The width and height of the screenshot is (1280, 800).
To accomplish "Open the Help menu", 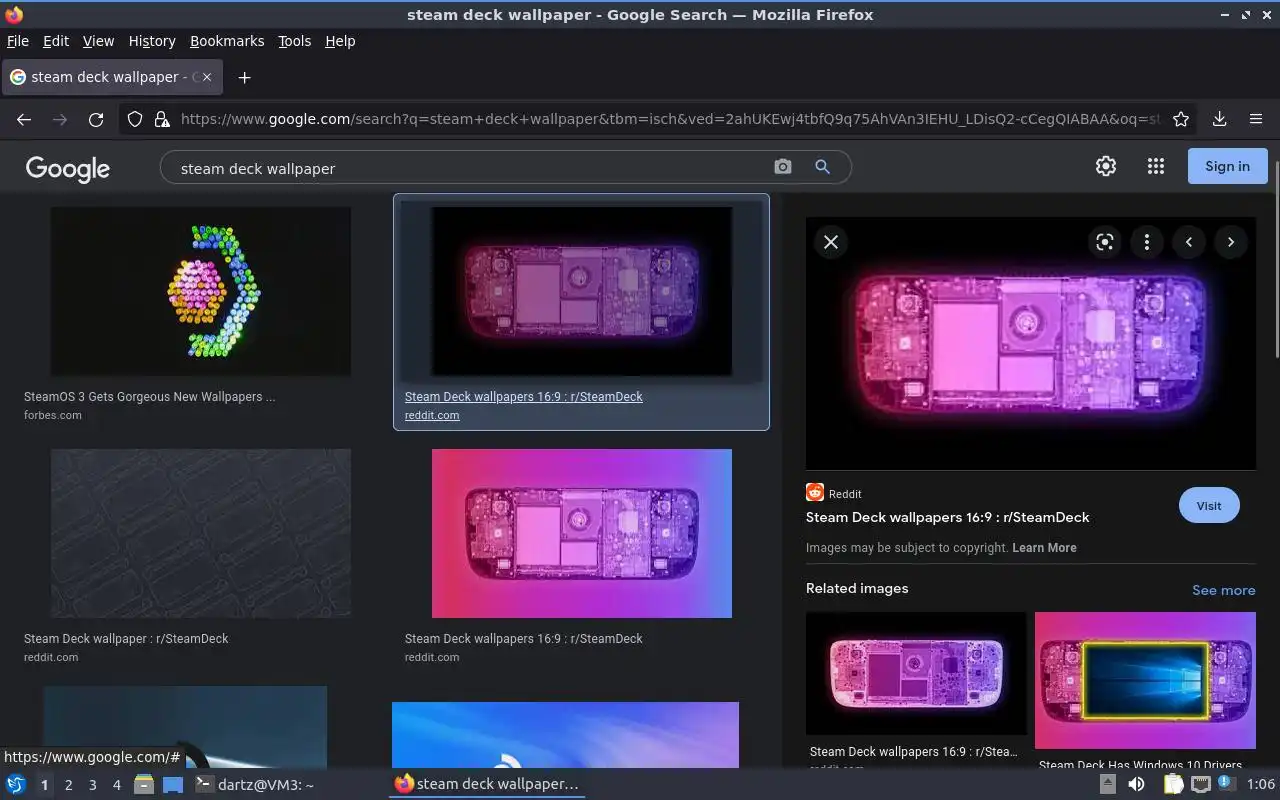I will (340, 41).
